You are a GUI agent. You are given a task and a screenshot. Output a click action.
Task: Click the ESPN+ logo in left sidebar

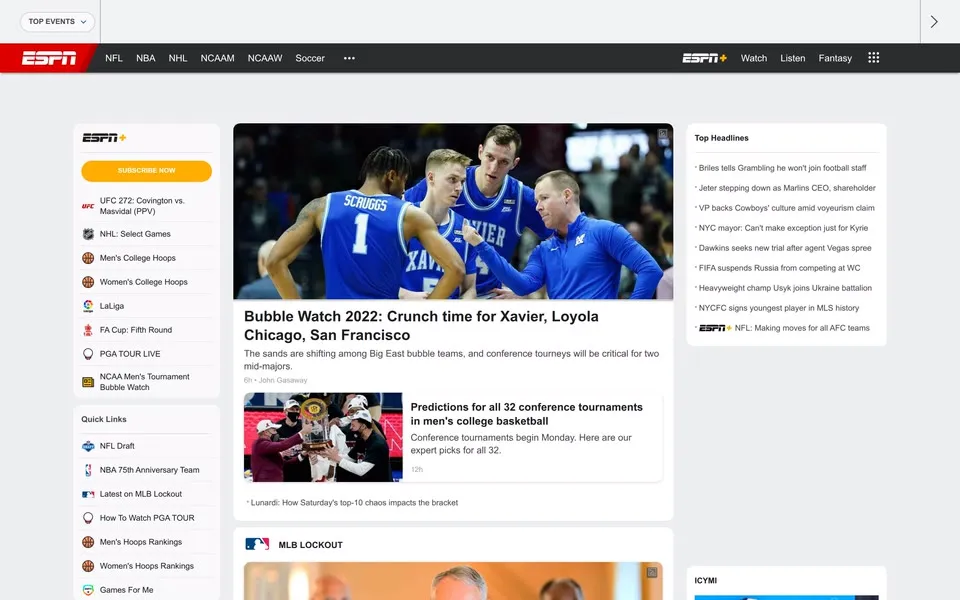coord(104,138)
